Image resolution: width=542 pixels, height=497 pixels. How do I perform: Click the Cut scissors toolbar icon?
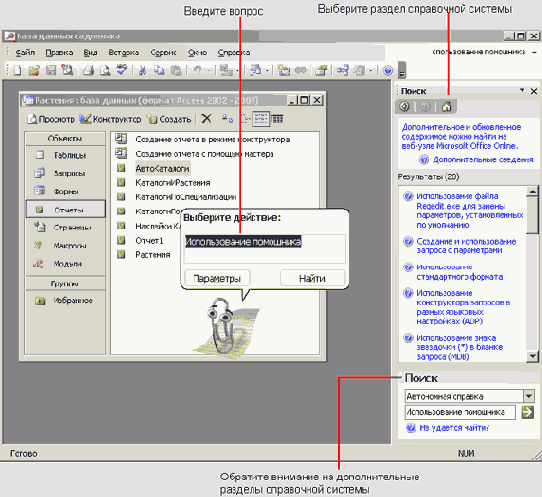(142, 71)
